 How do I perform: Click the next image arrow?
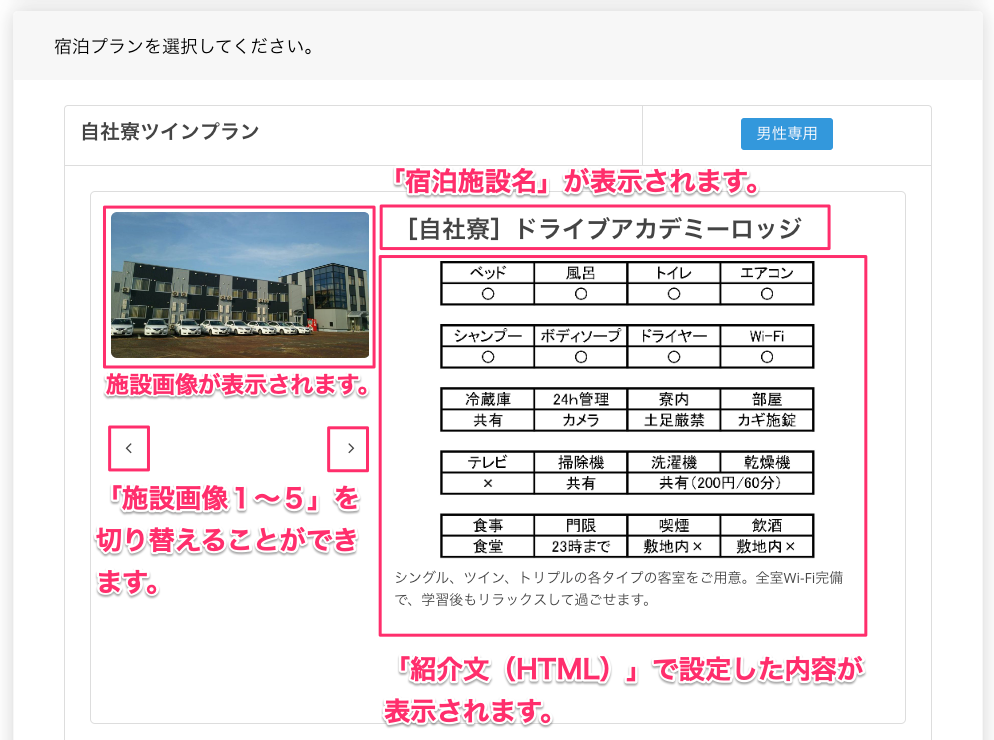pos(349,449)
